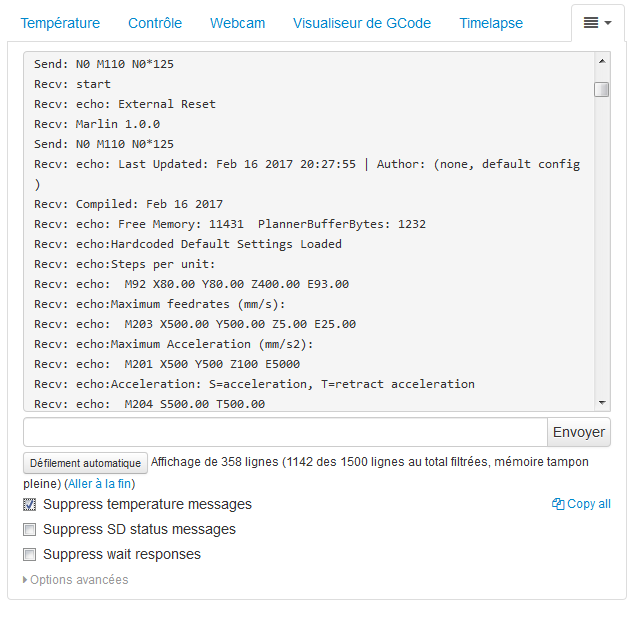The height and width of the screenshot is (622, 643).
Task: Go to the Webcam tab
Action: tap(238, 23)
